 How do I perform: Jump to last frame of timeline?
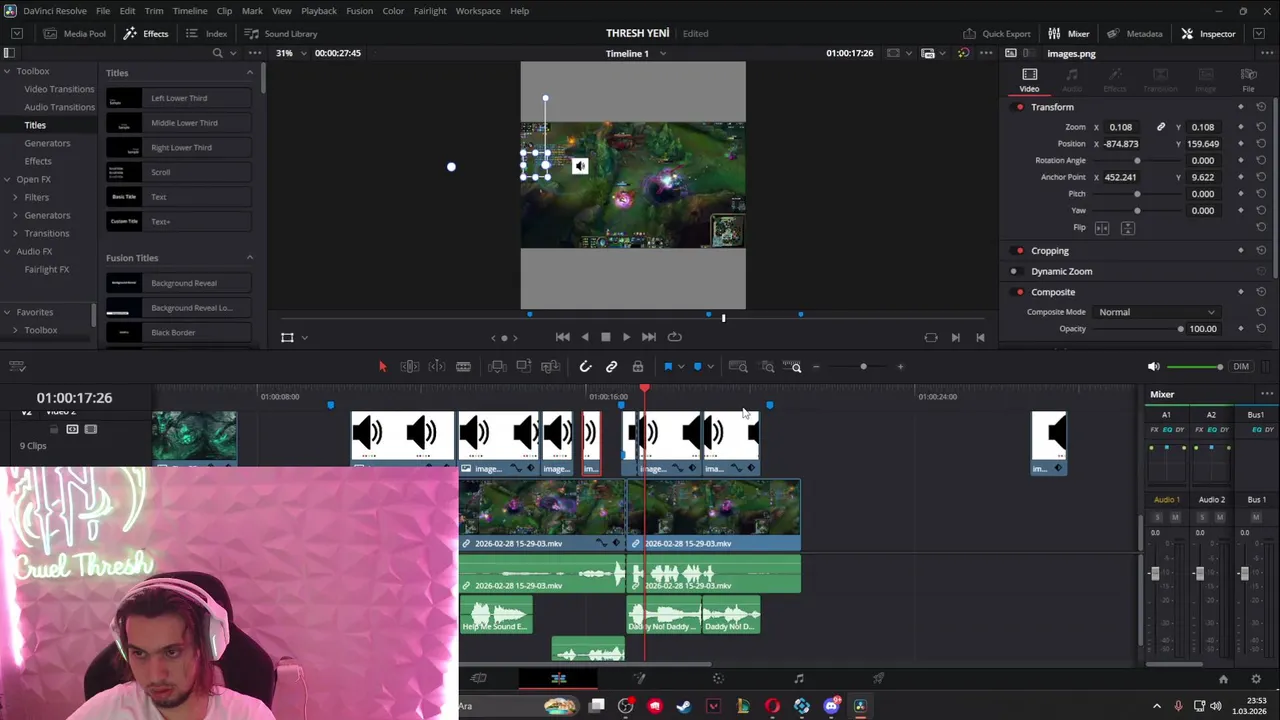(x=649, y=337)
